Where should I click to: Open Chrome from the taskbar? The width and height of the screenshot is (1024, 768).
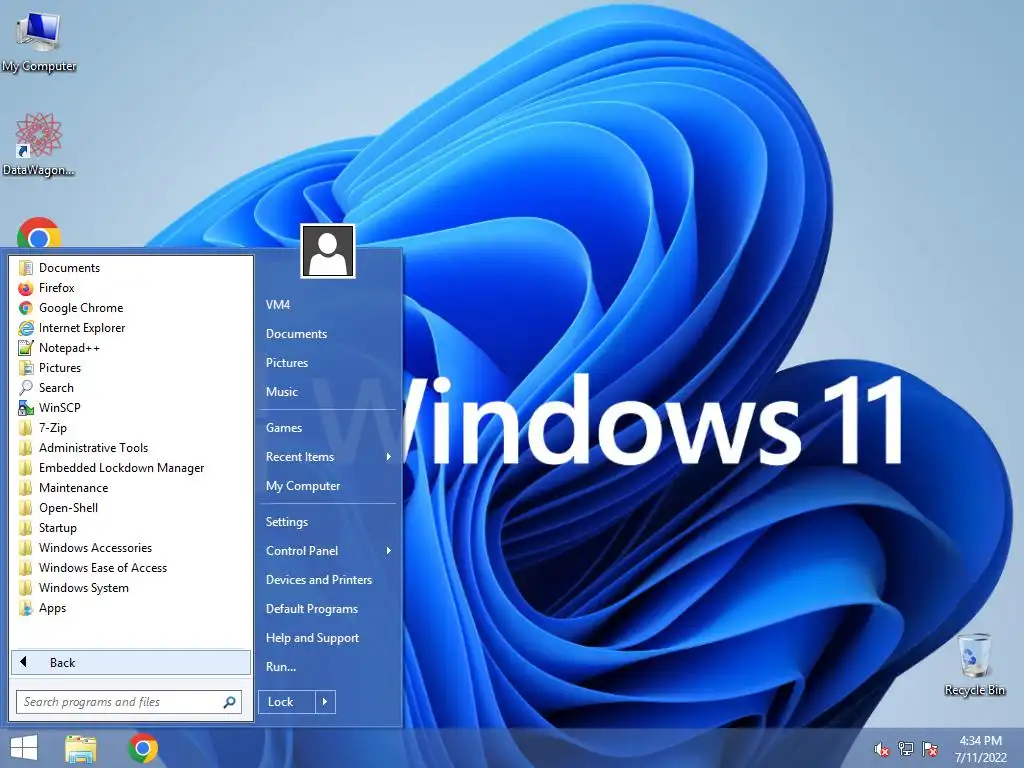point(143,748)
